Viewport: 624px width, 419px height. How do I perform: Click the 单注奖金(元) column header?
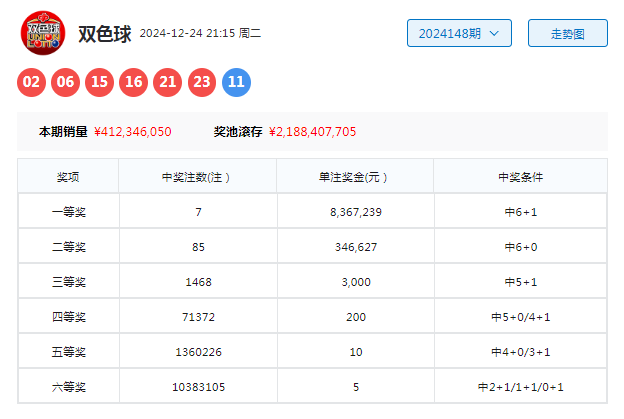coord(353,177)
